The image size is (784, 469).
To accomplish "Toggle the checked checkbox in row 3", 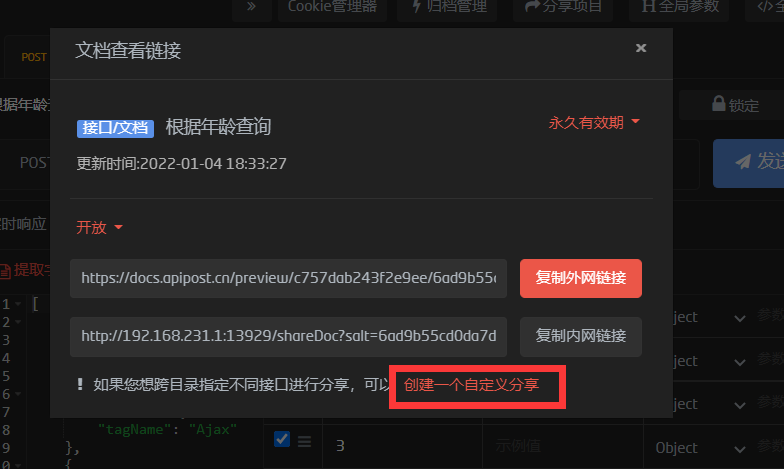I will [282, 439].
